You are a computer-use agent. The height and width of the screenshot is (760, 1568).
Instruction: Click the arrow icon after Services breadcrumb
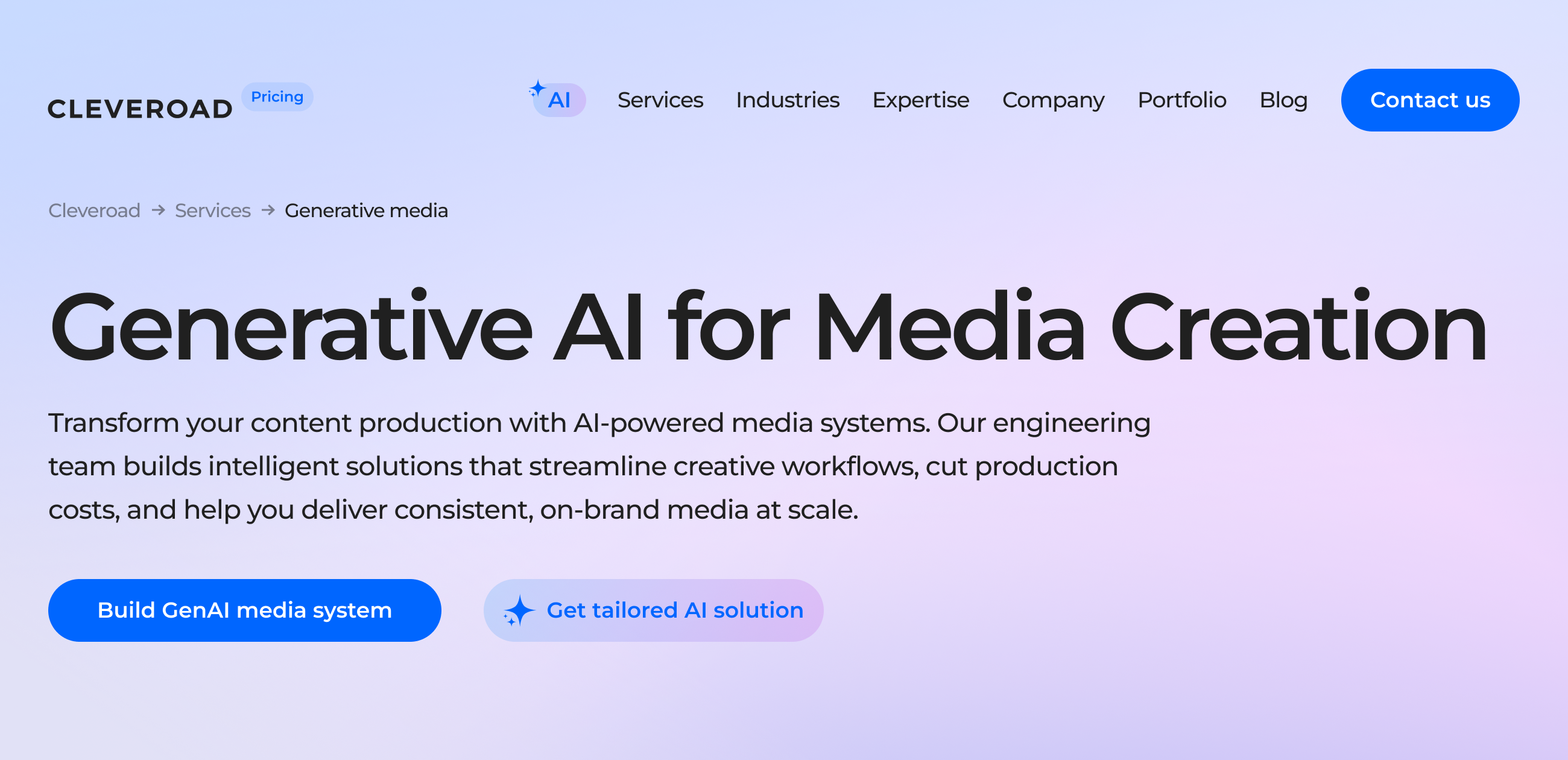tap(268, 210)
